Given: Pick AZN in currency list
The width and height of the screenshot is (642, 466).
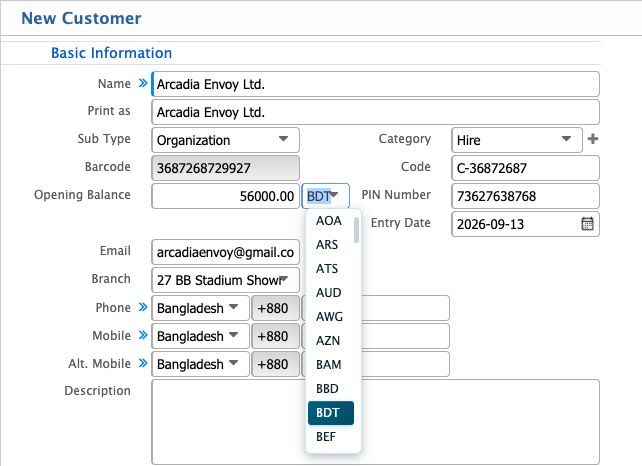Looking at the screenshot, I should click(x=330, y=341).
